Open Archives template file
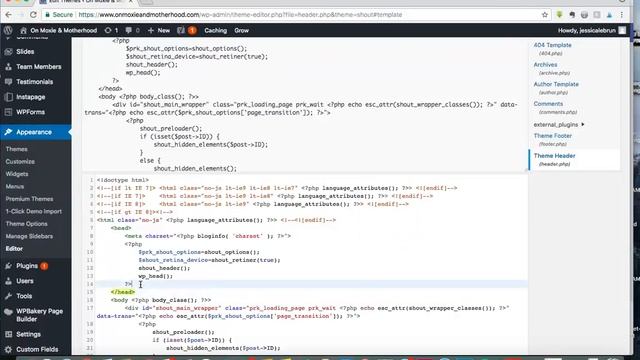This screenshot has width=640, height=360. point(545,64)
